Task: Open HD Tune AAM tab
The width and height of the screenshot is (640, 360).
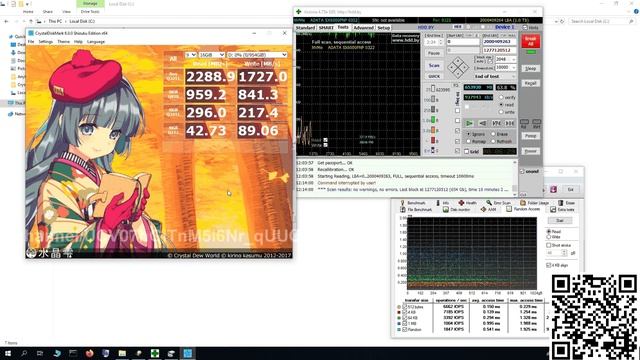Action: point(488,209)
